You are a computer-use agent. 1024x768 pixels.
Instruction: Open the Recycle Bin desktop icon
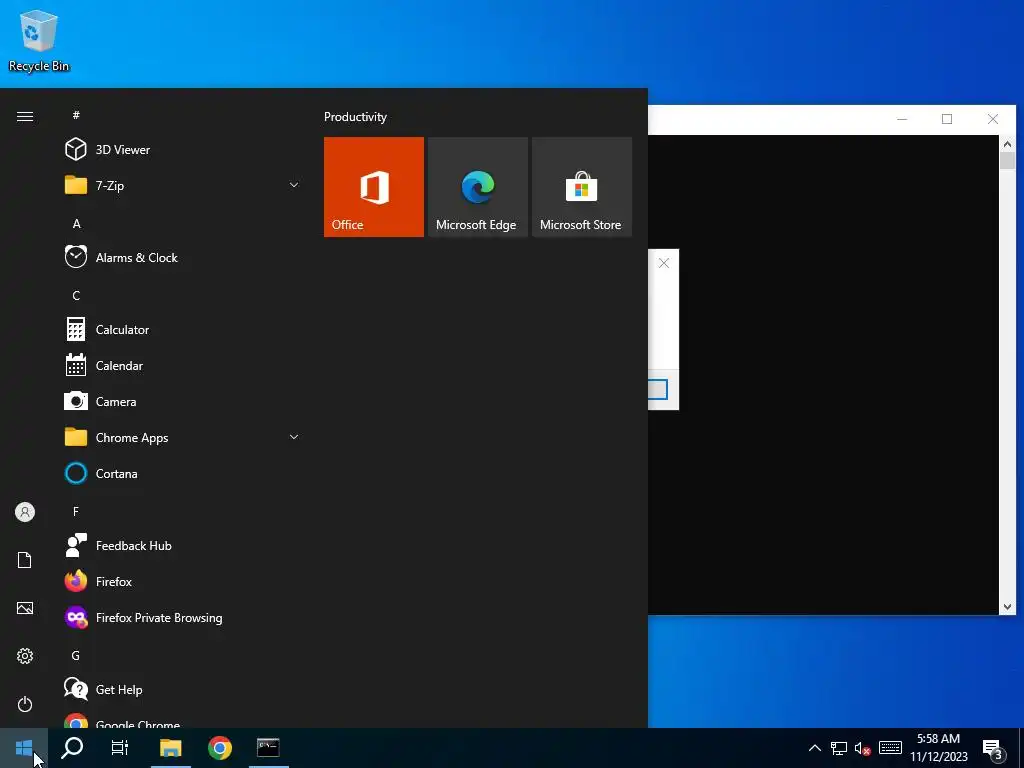coord(39,40)
